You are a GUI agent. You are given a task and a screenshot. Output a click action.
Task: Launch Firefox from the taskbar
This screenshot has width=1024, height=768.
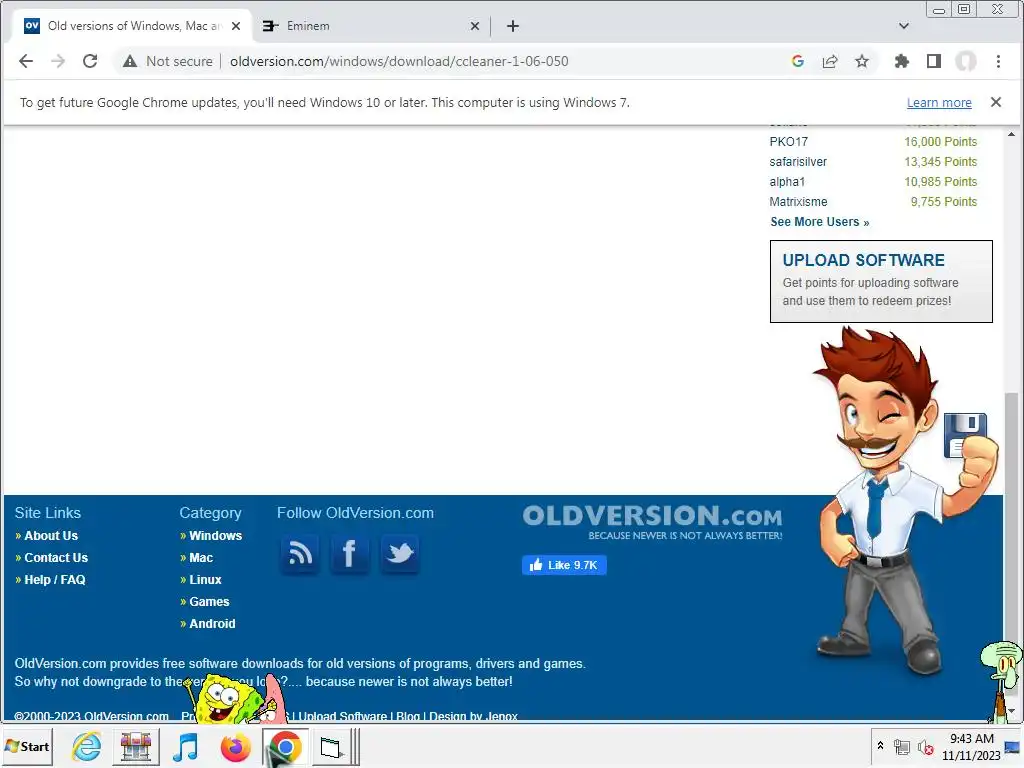coord(235,746)
